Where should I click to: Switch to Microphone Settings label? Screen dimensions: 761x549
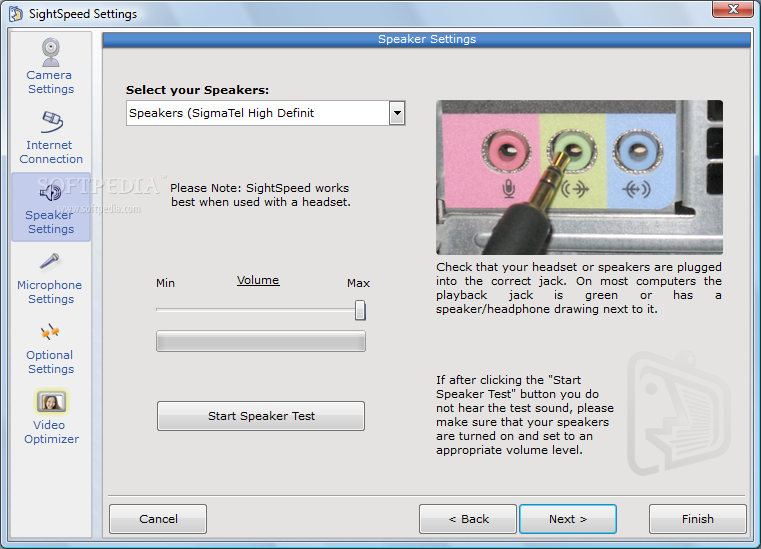click(50, 292)
